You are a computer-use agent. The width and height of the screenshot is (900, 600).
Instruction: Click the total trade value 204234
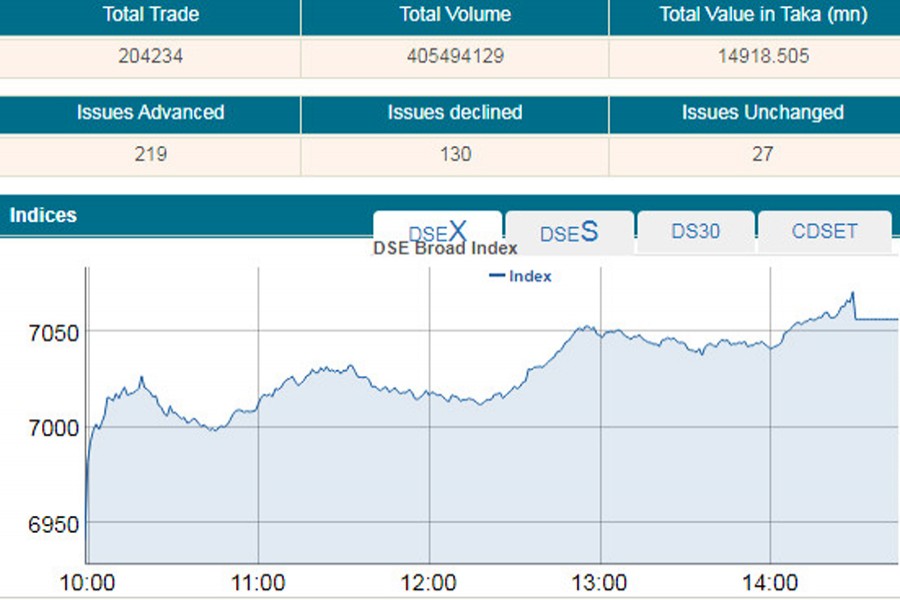pos(148,57)
